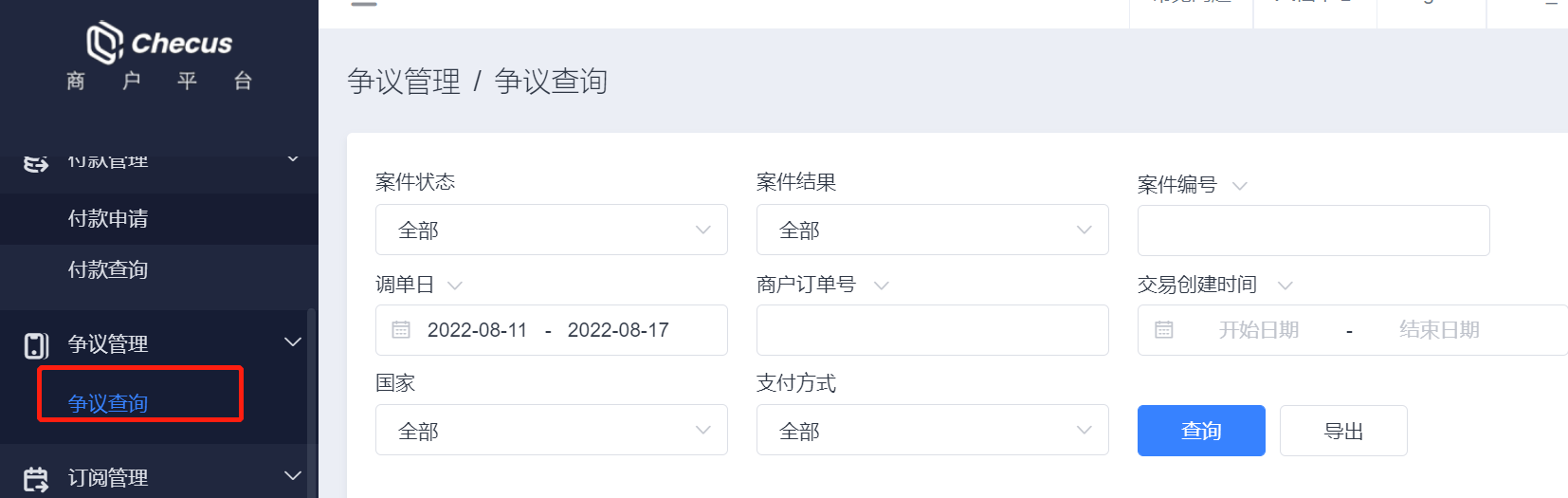Open the 案件结果 dropdown

coord(933,230)
